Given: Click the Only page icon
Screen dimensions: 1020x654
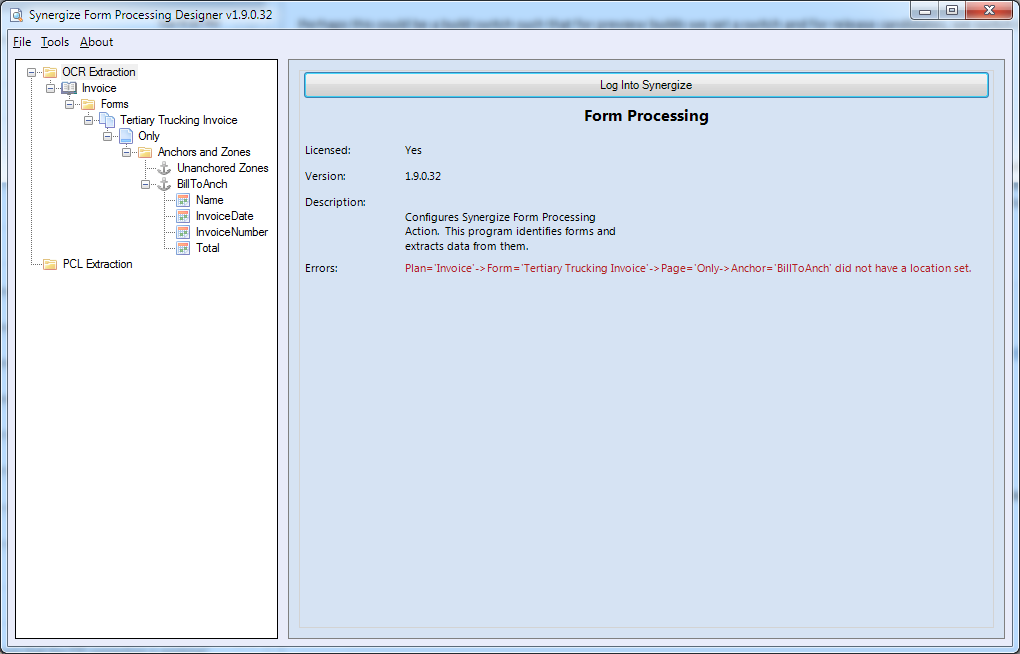Looking at the screenshot, I should coord(126,136).
